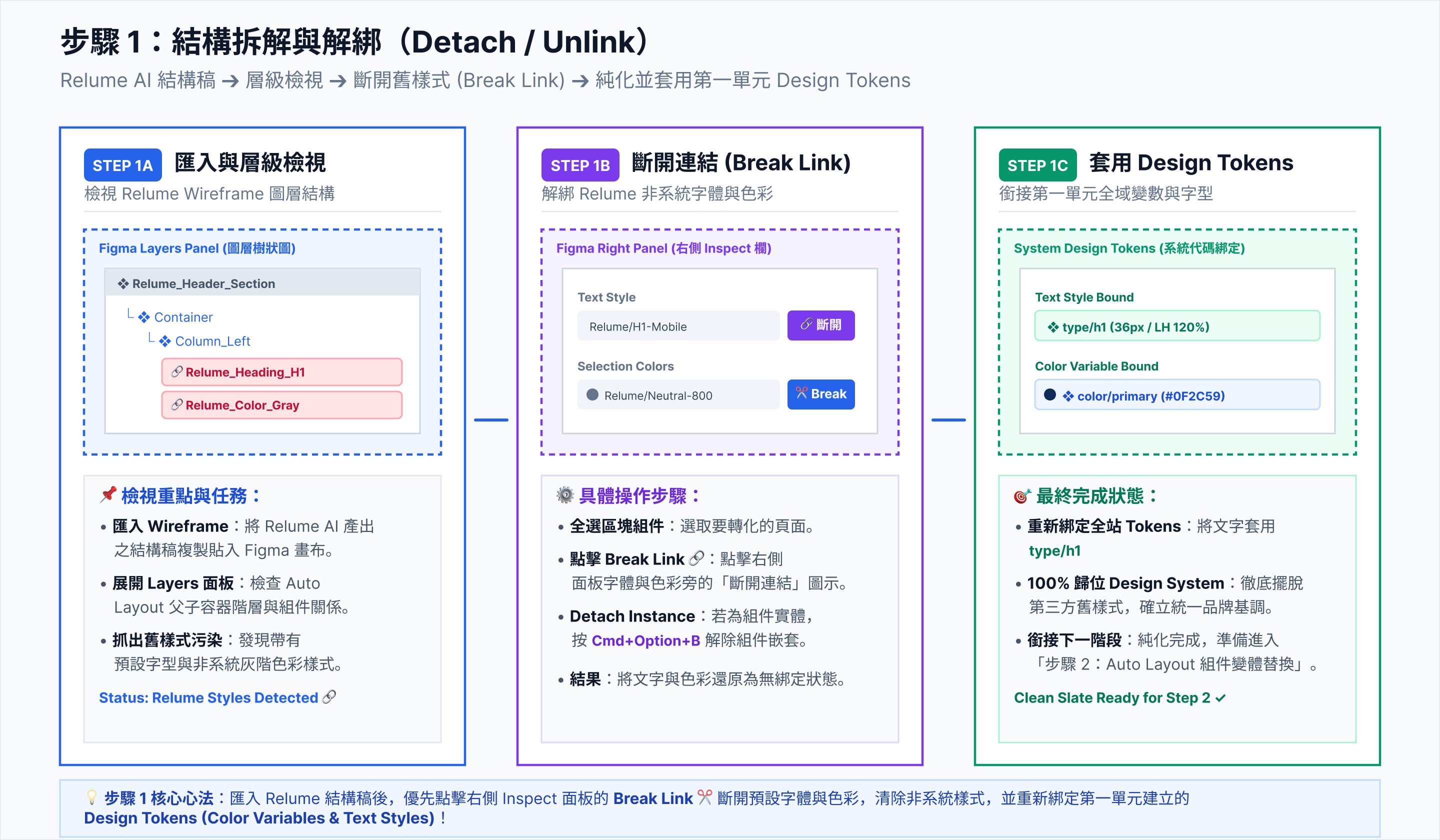The image size is (1440, 840).
Task: Select the Relume_Color_Gray layer name
Action: [242, 405]
